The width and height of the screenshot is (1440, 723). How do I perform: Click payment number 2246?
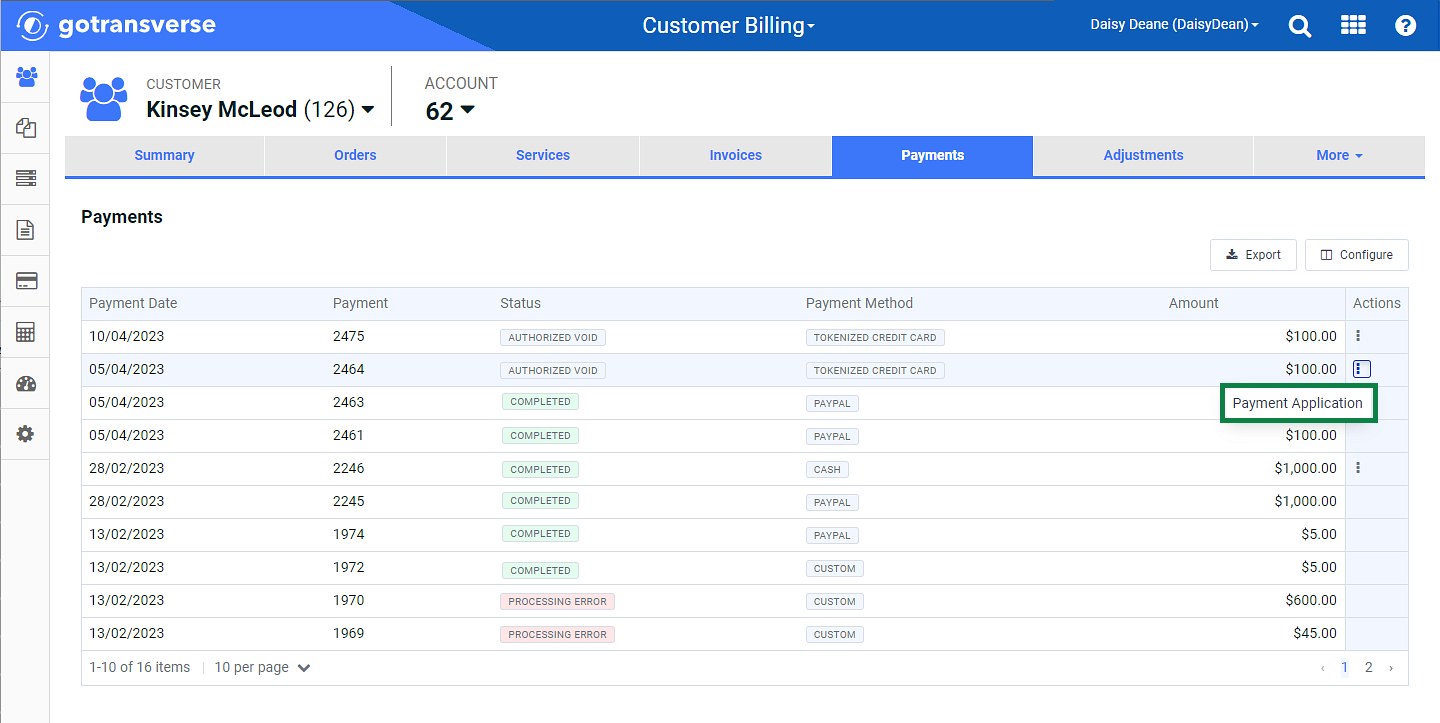(x=349, y=468)
